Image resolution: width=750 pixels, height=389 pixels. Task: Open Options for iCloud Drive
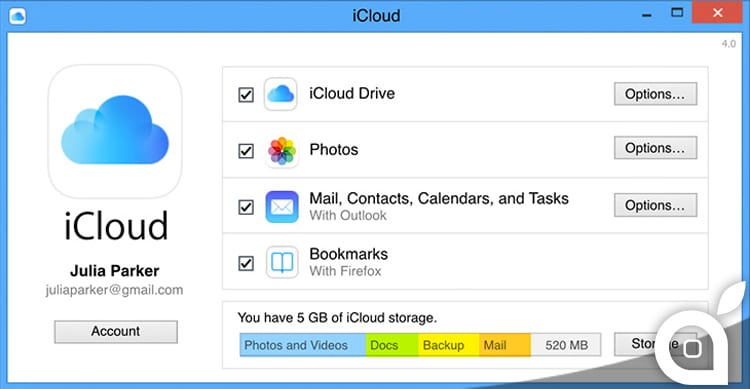tap(655, 94)
